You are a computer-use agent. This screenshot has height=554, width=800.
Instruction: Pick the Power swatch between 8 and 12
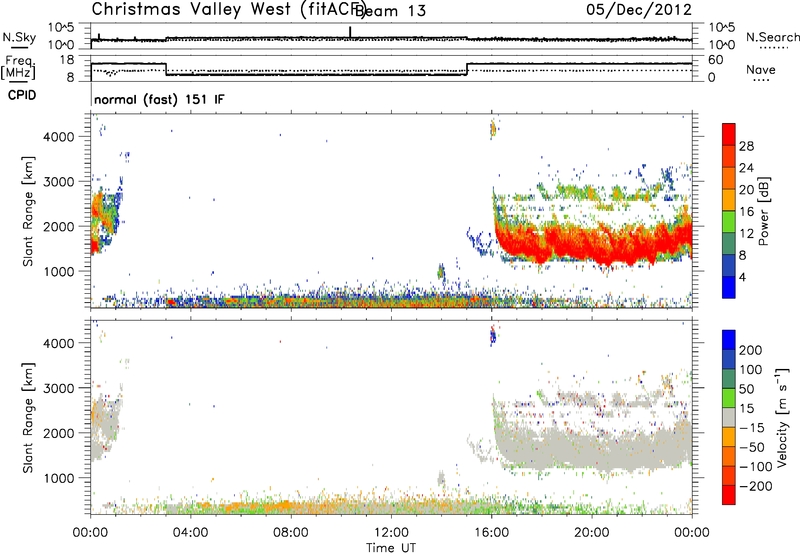pos(729,243)
